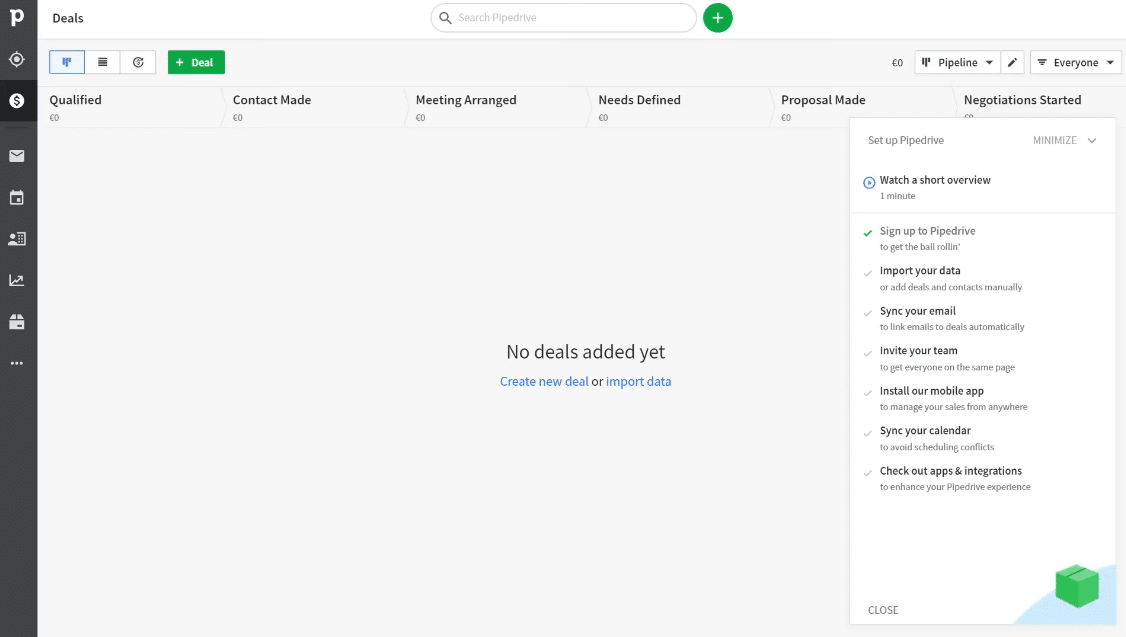Click the Search Pipedrive input field
This screenshot has width=1126, height=637.
[x=564, y=18]
